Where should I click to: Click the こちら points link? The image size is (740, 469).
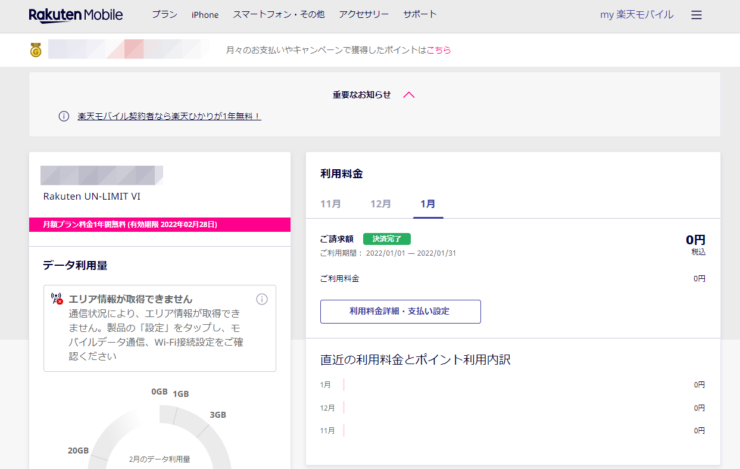438,50
